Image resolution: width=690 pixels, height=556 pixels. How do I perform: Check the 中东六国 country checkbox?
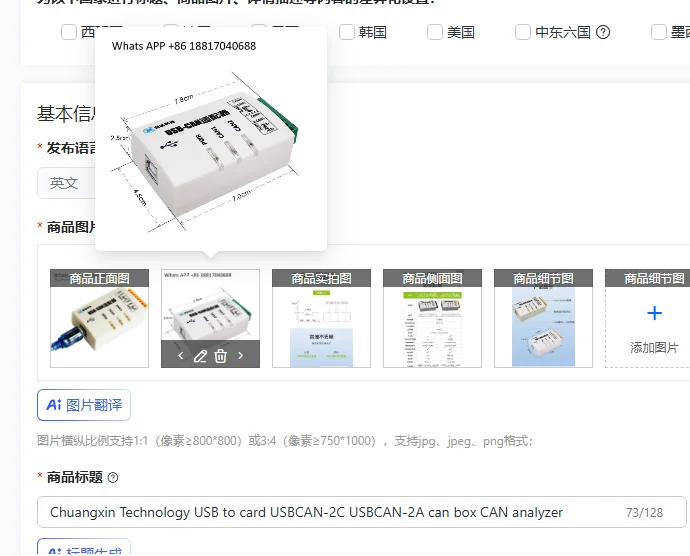tap(523, 32)
